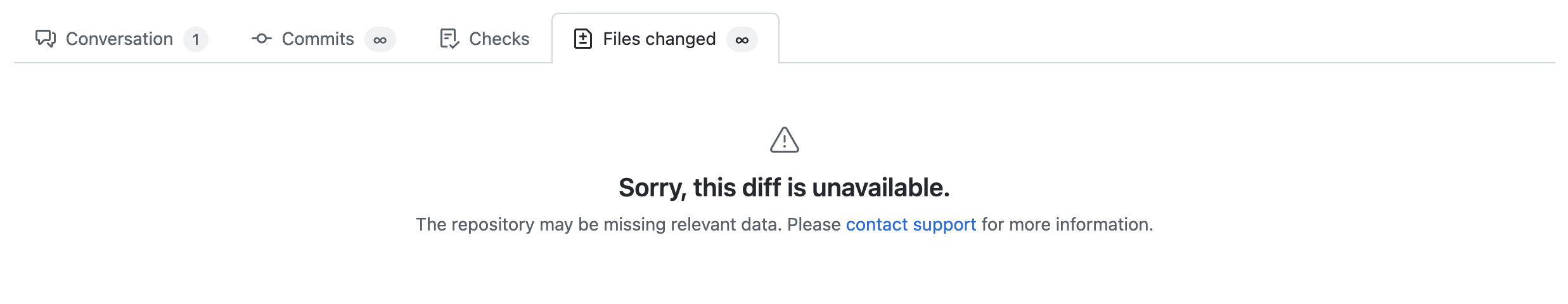Click the Conversation count badge showing 1
This screenshot has width=1568, height=304.
pyautogui.click(x=196, y=39)
